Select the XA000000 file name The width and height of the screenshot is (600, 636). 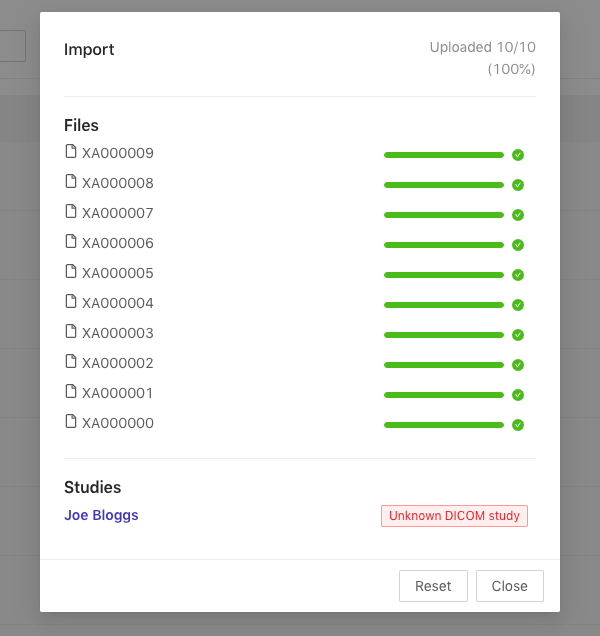(118, 423)
